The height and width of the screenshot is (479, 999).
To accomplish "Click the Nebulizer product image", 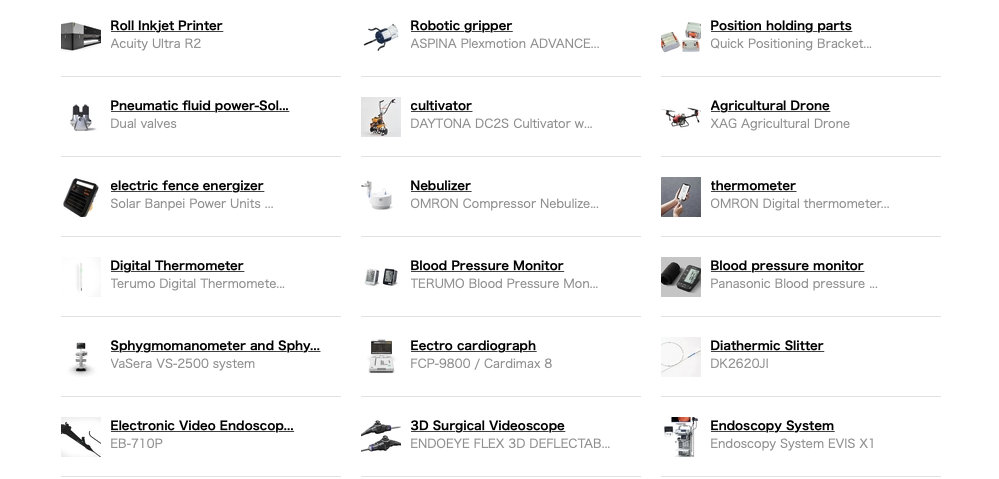I will (x=381, y=197).
